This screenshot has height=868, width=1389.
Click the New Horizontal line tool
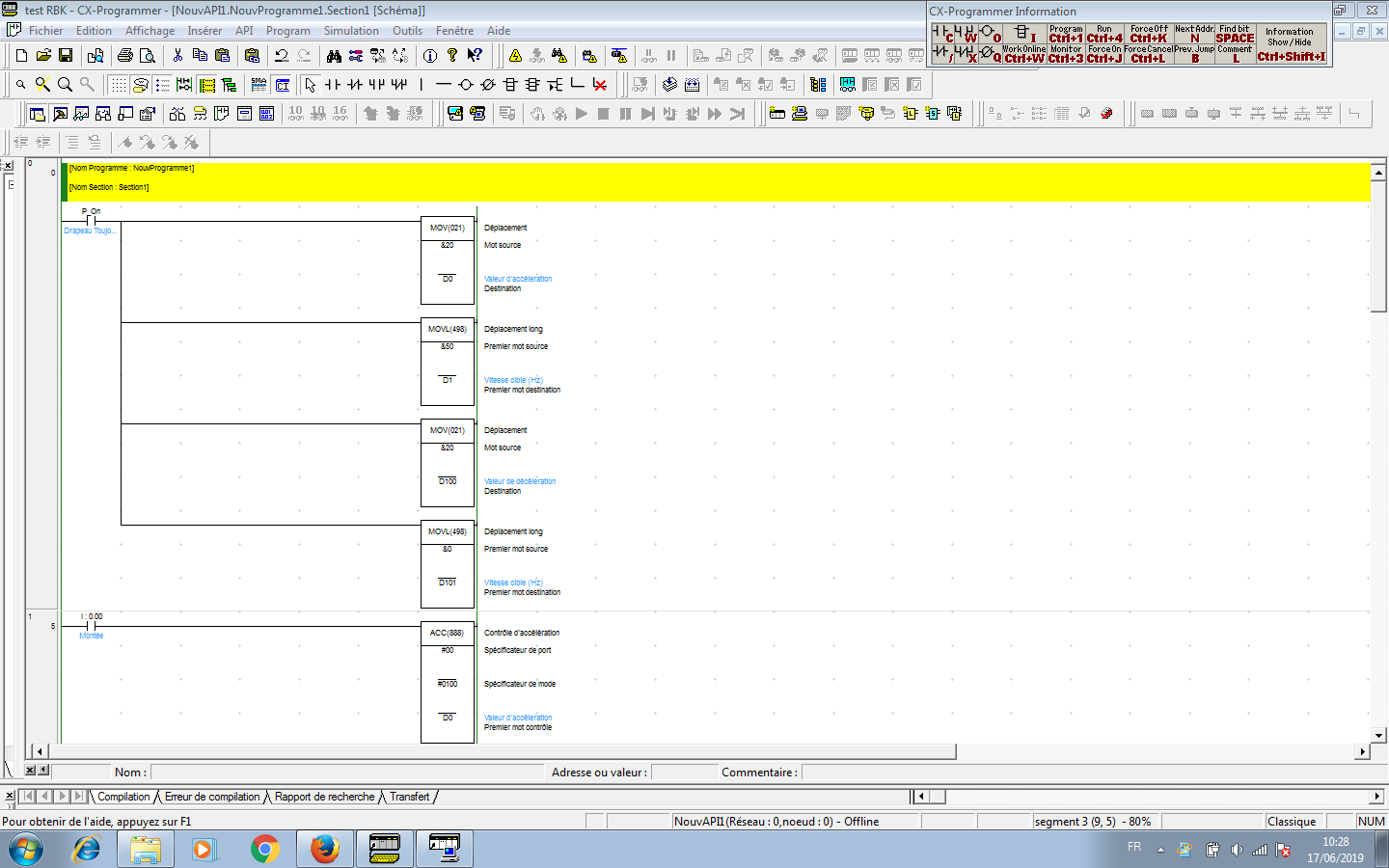[443, 85]
